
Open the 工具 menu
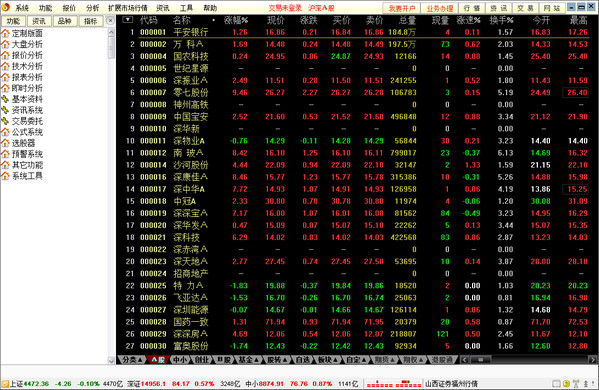(x=186, y=8)
